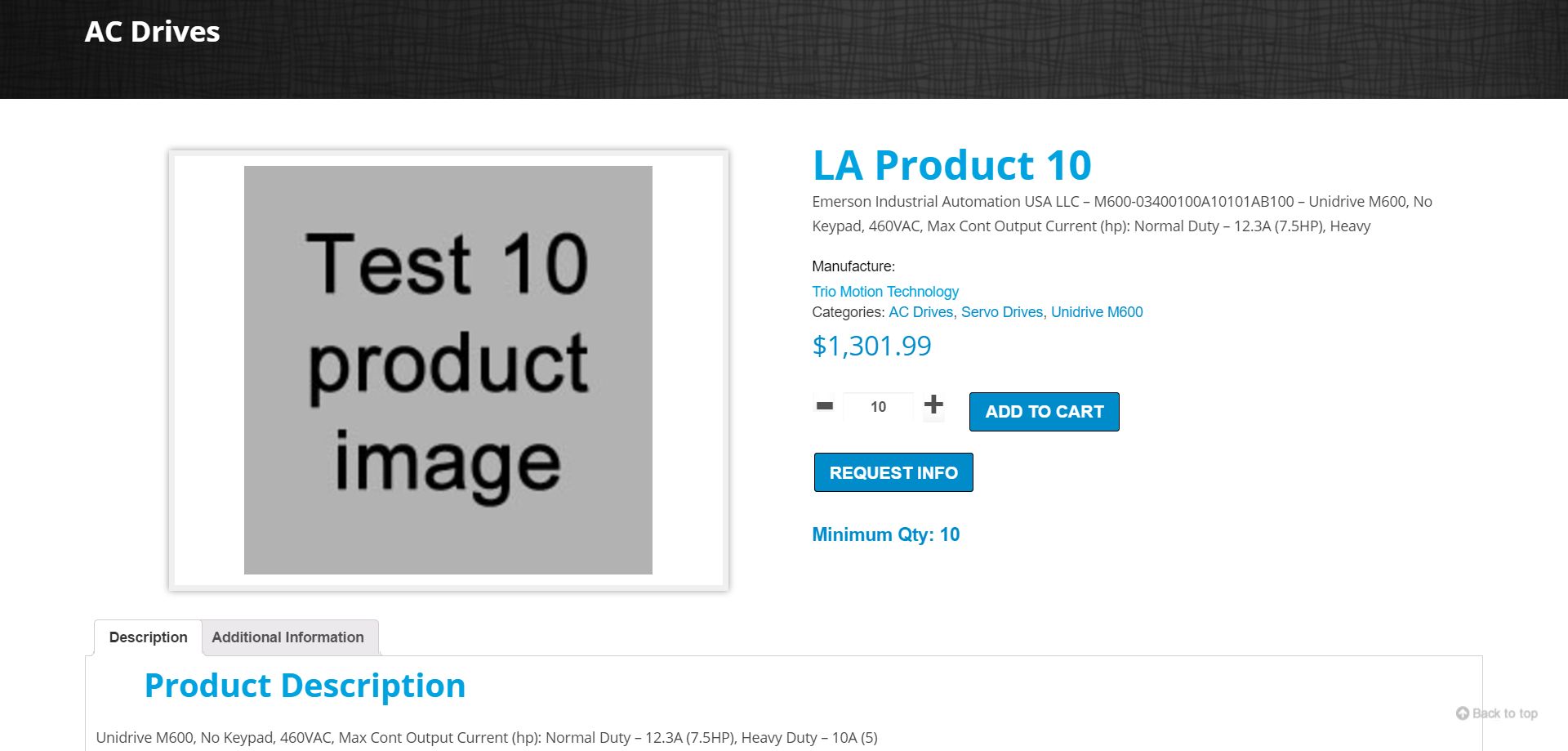Image resolution: width=1568 pixels, height=751 pixels.
Task: Click the $1,301.99 price text
Action: coord(871,346)
